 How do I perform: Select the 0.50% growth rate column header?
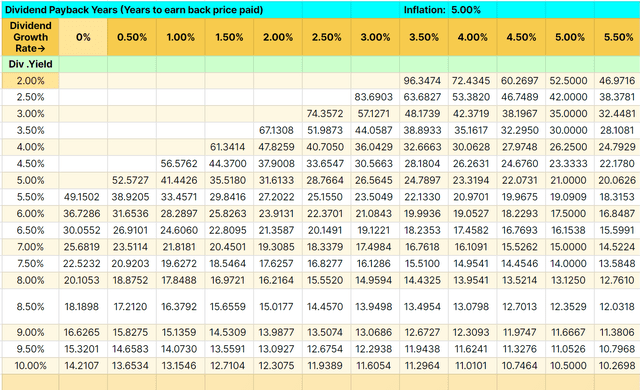point(132,37)
